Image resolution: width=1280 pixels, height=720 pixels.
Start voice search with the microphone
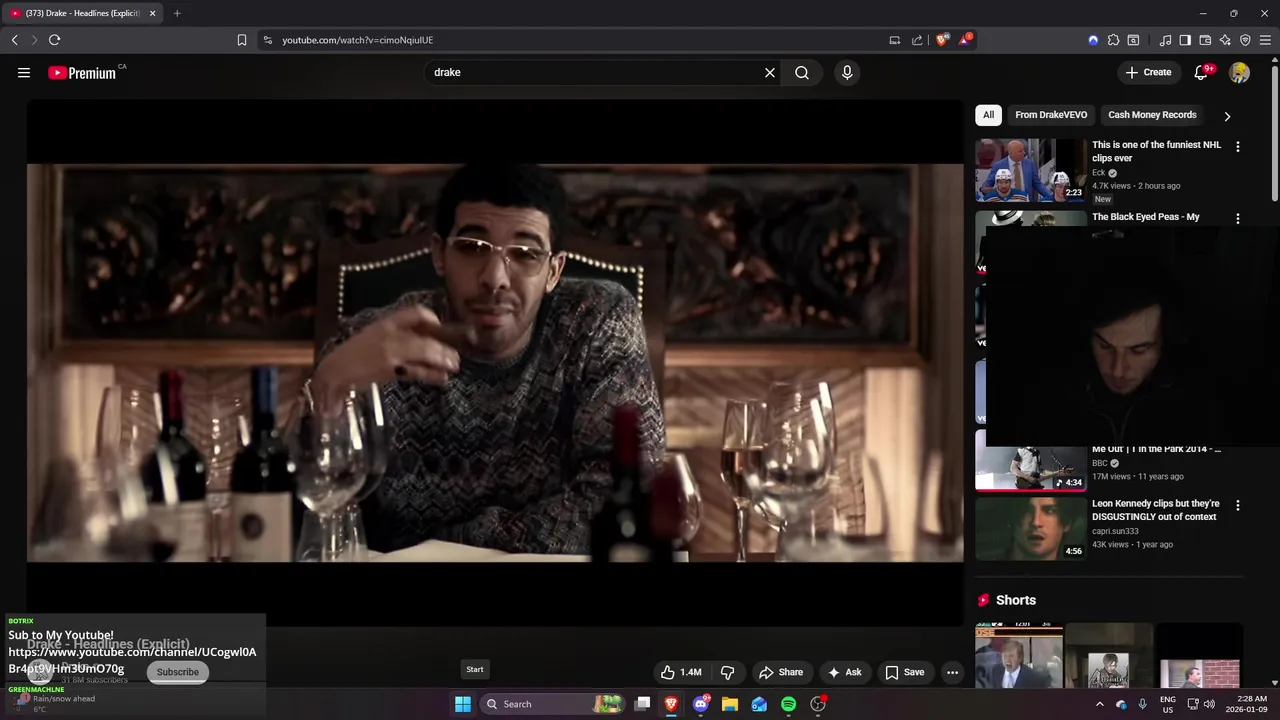pyautogui.click(x=847, y=72)
